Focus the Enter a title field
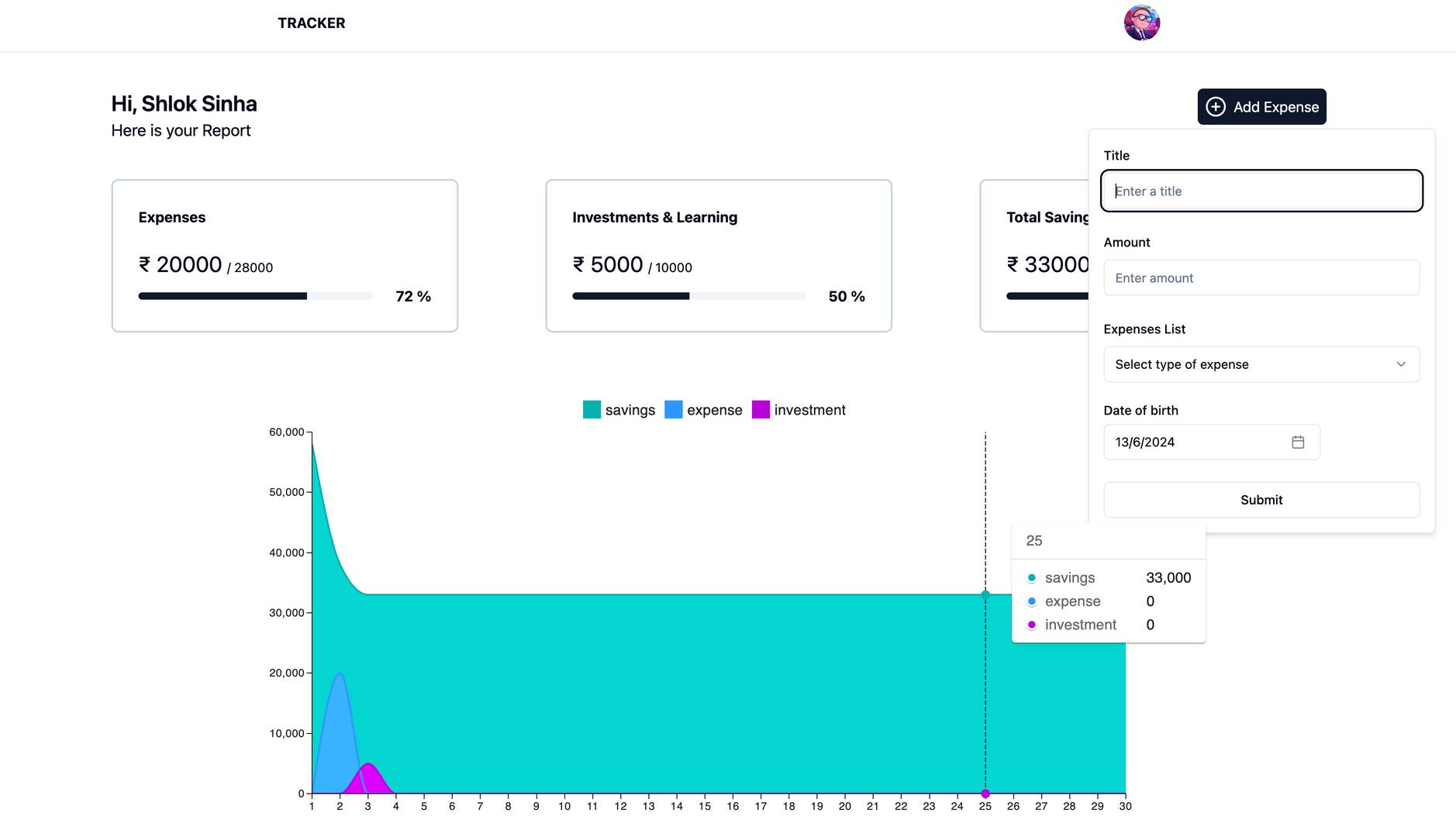 1261,191
